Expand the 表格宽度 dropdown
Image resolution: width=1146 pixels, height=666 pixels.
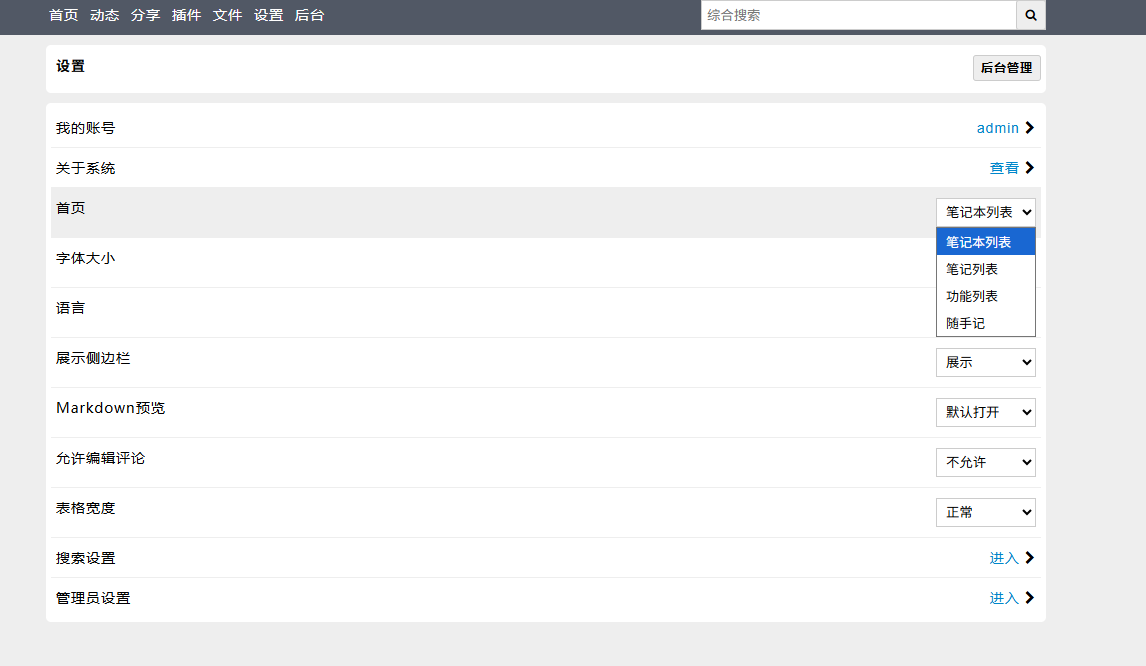coord(985,512)
